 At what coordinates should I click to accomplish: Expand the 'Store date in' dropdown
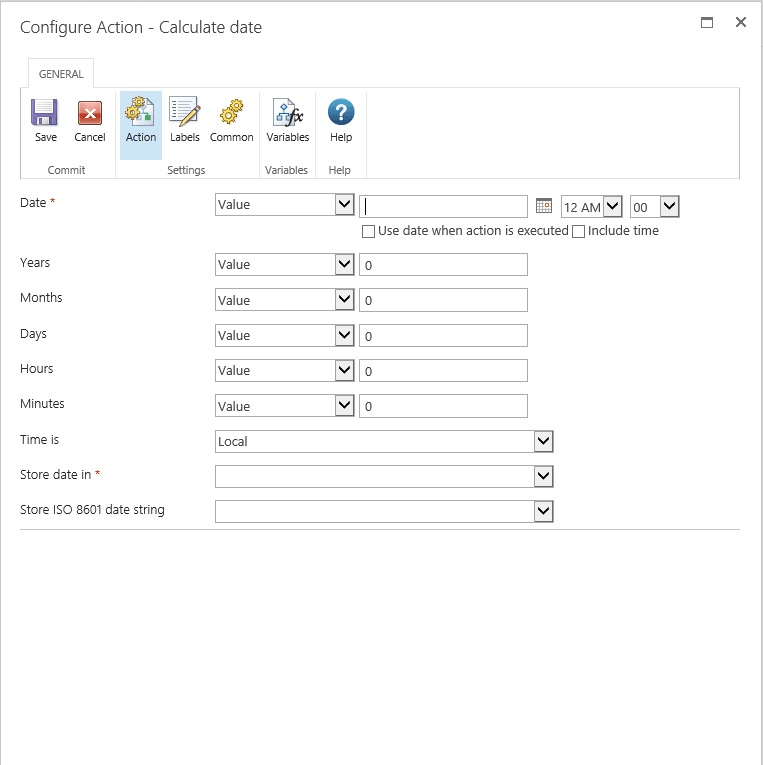click(543, 477)
